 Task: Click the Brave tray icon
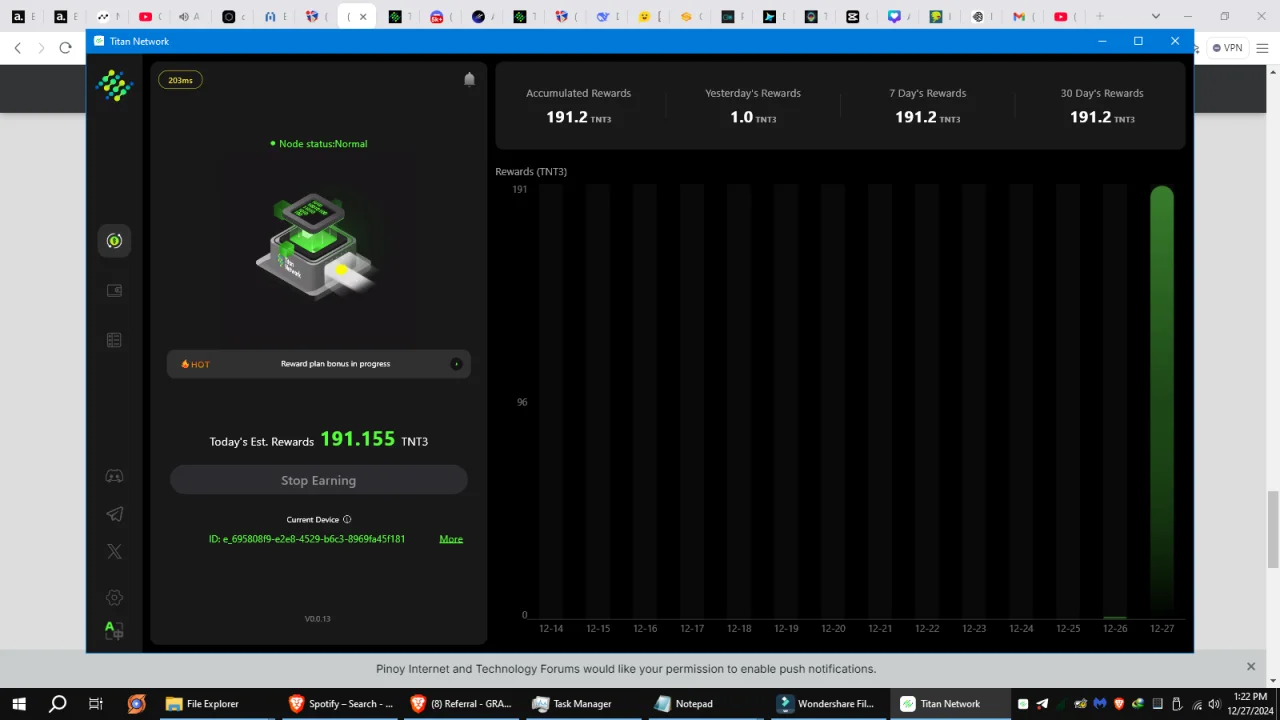[x=1119, y=704]
